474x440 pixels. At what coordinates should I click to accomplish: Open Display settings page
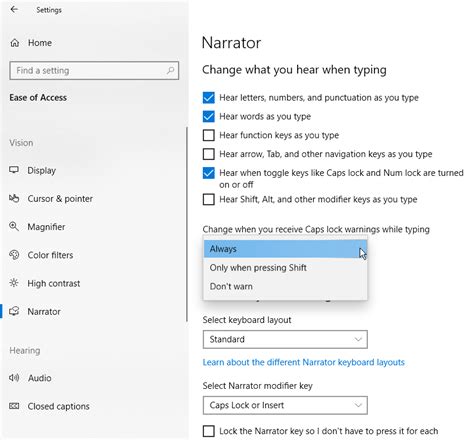coord(41,170)
